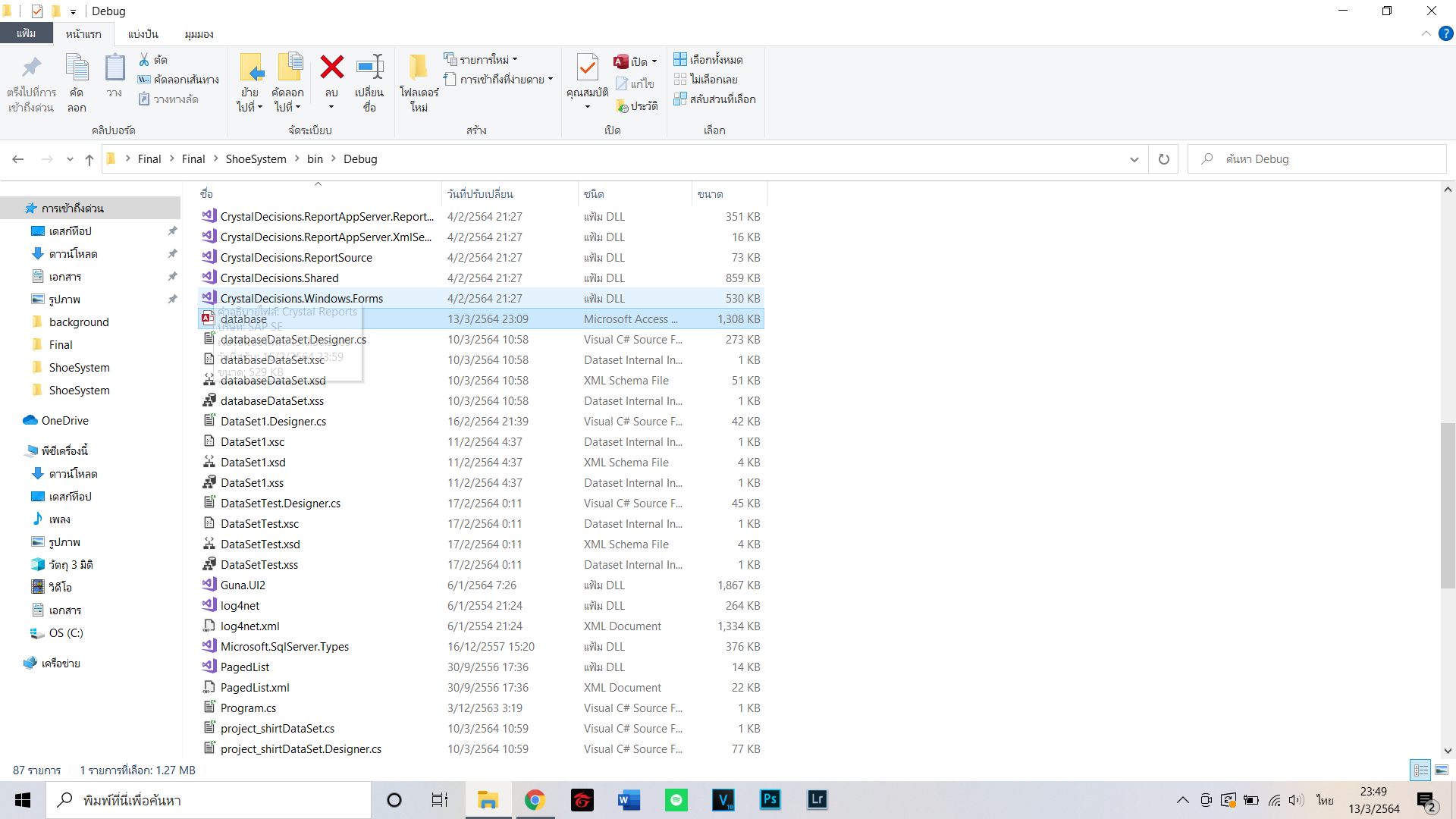
Task: Expand the address bar path dropdown
Action: [x=1134, y=159]
